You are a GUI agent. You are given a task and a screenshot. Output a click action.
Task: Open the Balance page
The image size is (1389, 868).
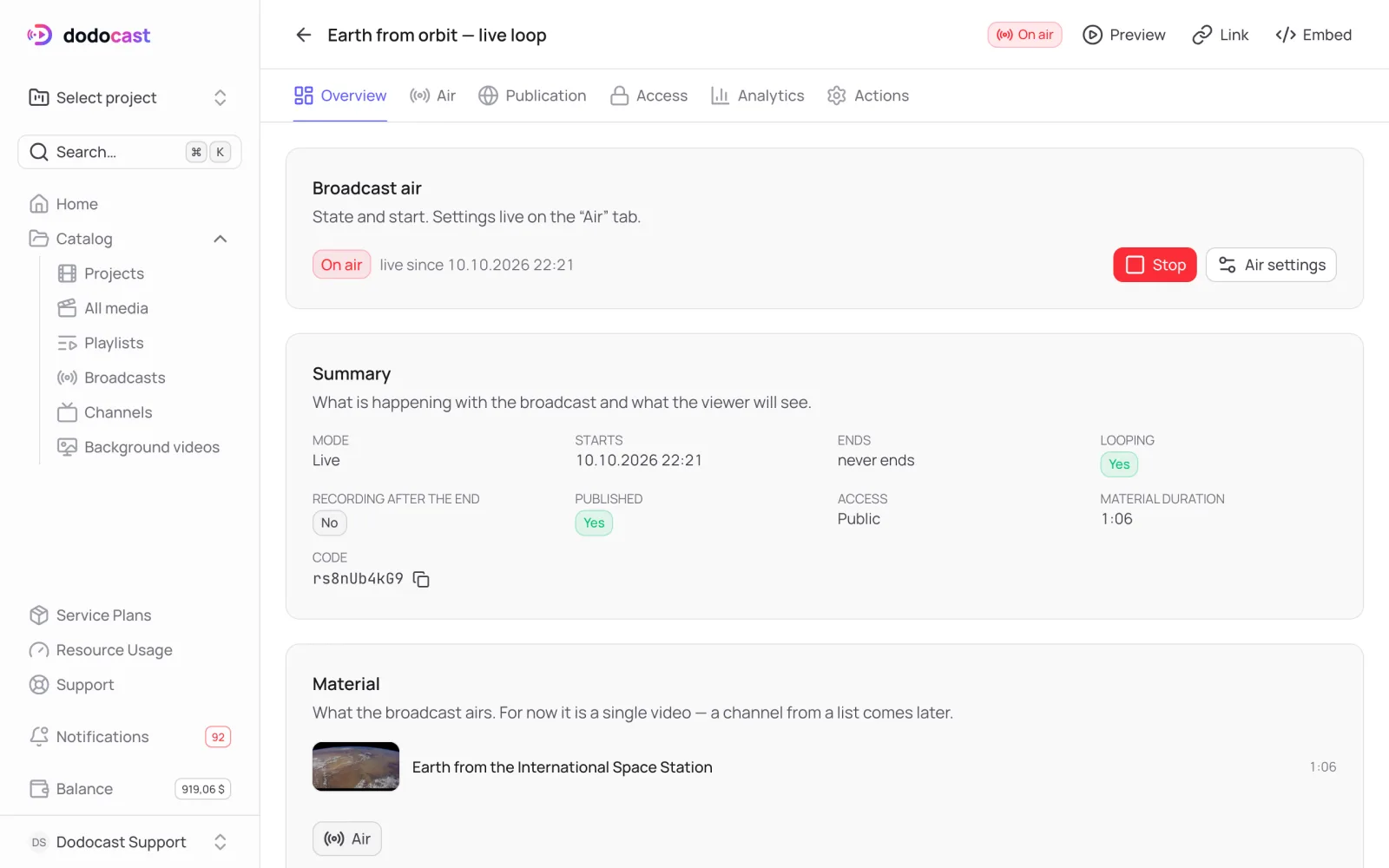coord(129,789)
